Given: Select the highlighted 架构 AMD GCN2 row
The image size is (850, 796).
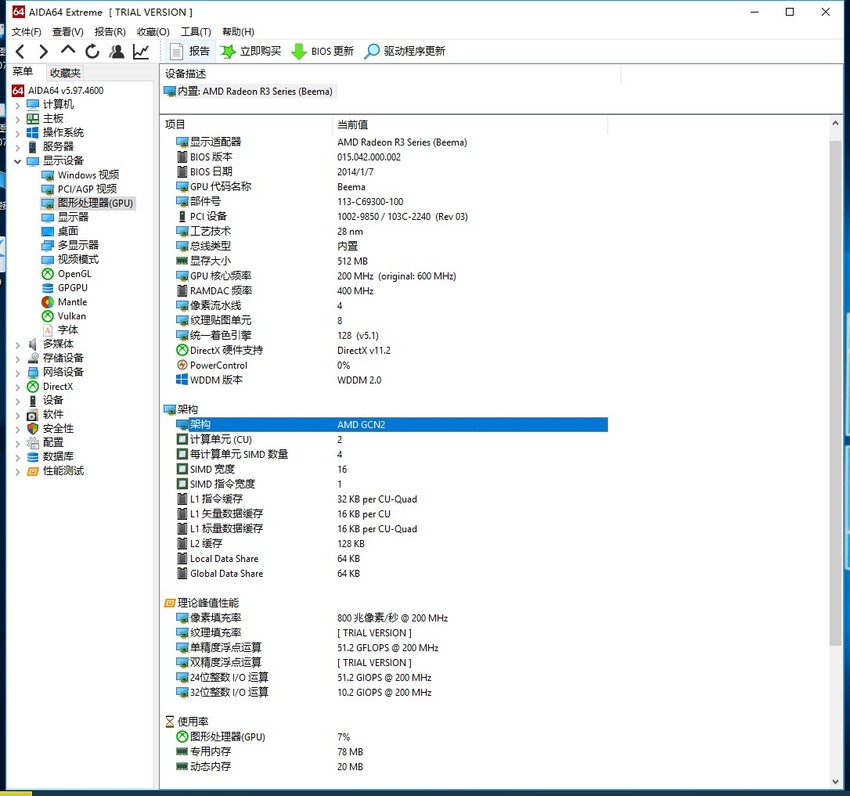Looking at the screenshot, I should 391,425.
